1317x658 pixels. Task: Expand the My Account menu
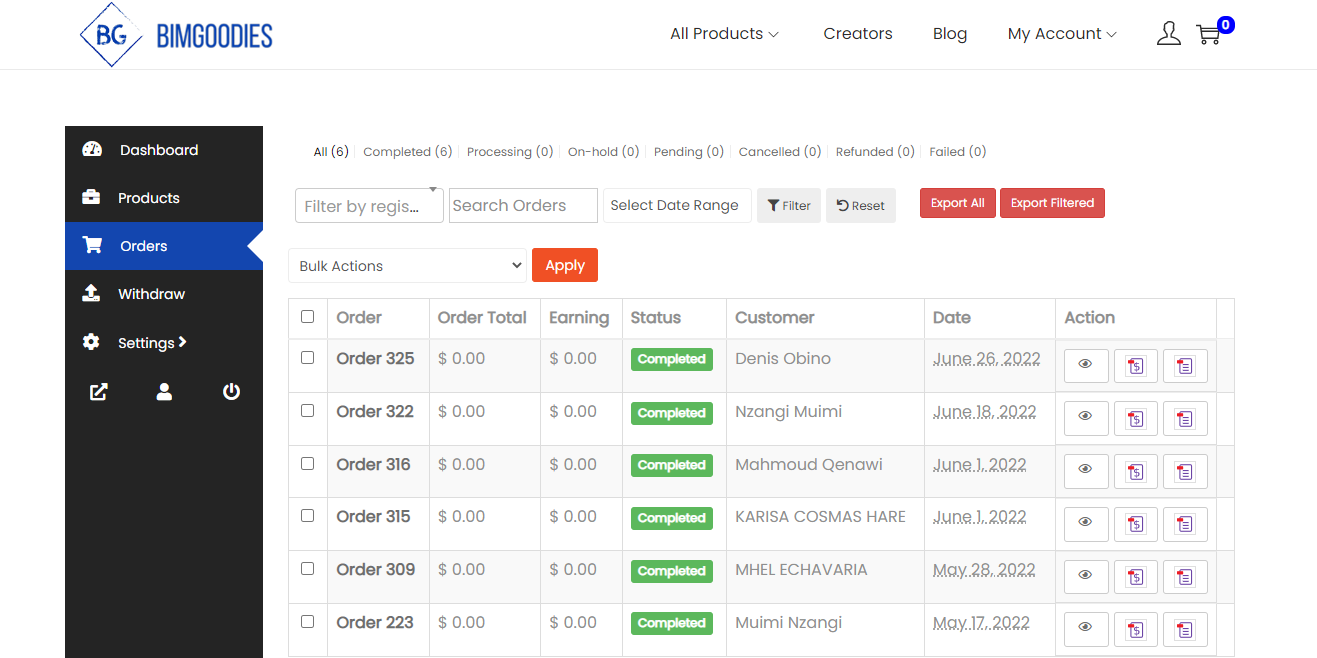coord(1062,34)
